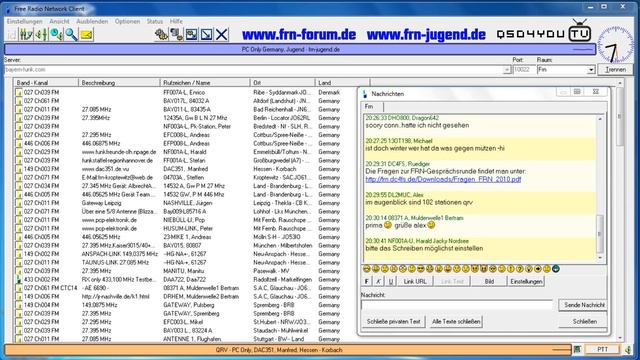
Task: Open the Optionen menu
Action: pyautogui.click(x=127, y=21)
